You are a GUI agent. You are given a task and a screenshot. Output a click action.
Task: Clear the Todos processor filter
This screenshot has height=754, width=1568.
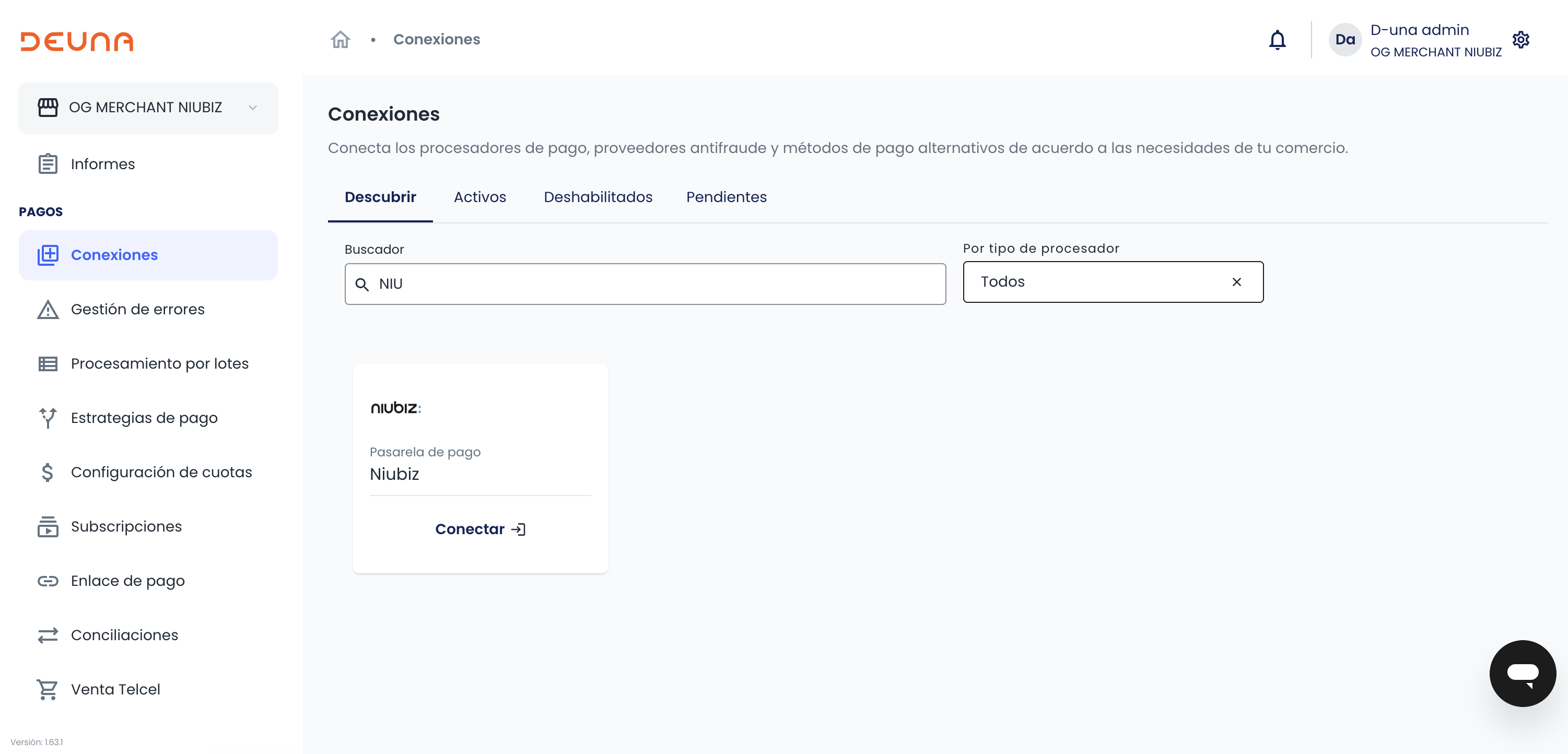1236,282
